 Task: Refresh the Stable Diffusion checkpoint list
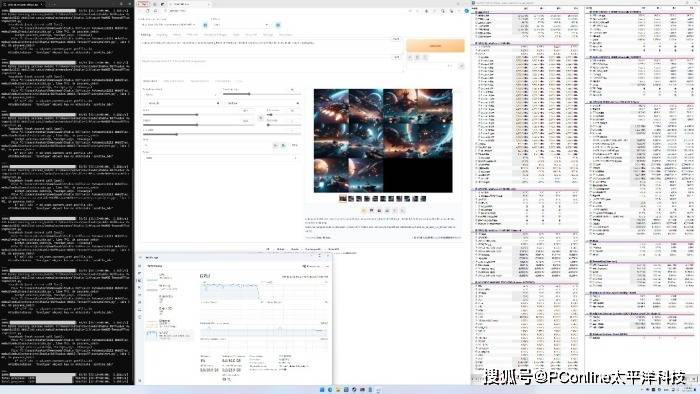205,25
